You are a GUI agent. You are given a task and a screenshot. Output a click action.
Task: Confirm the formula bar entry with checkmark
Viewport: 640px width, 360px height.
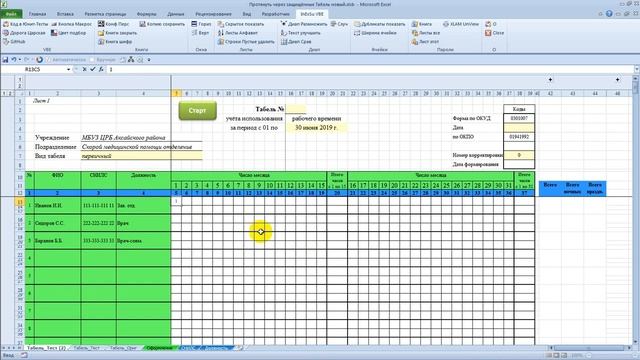(93, 69)
